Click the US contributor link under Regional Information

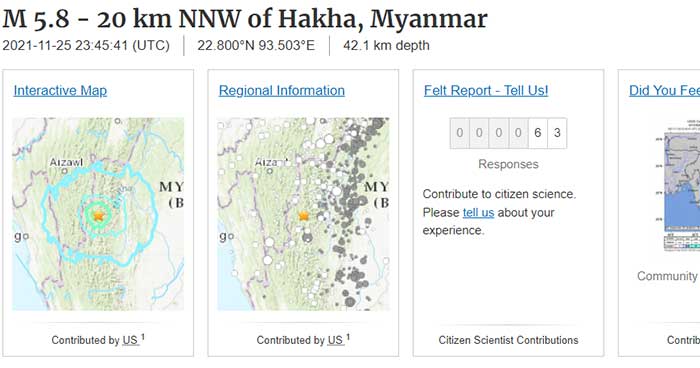335,340
